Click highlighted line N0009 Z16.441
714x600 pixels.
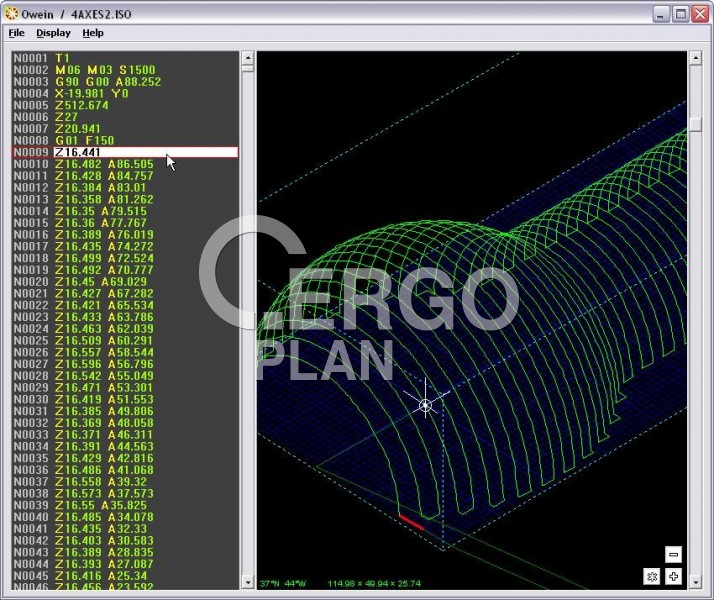click(125, 152)
